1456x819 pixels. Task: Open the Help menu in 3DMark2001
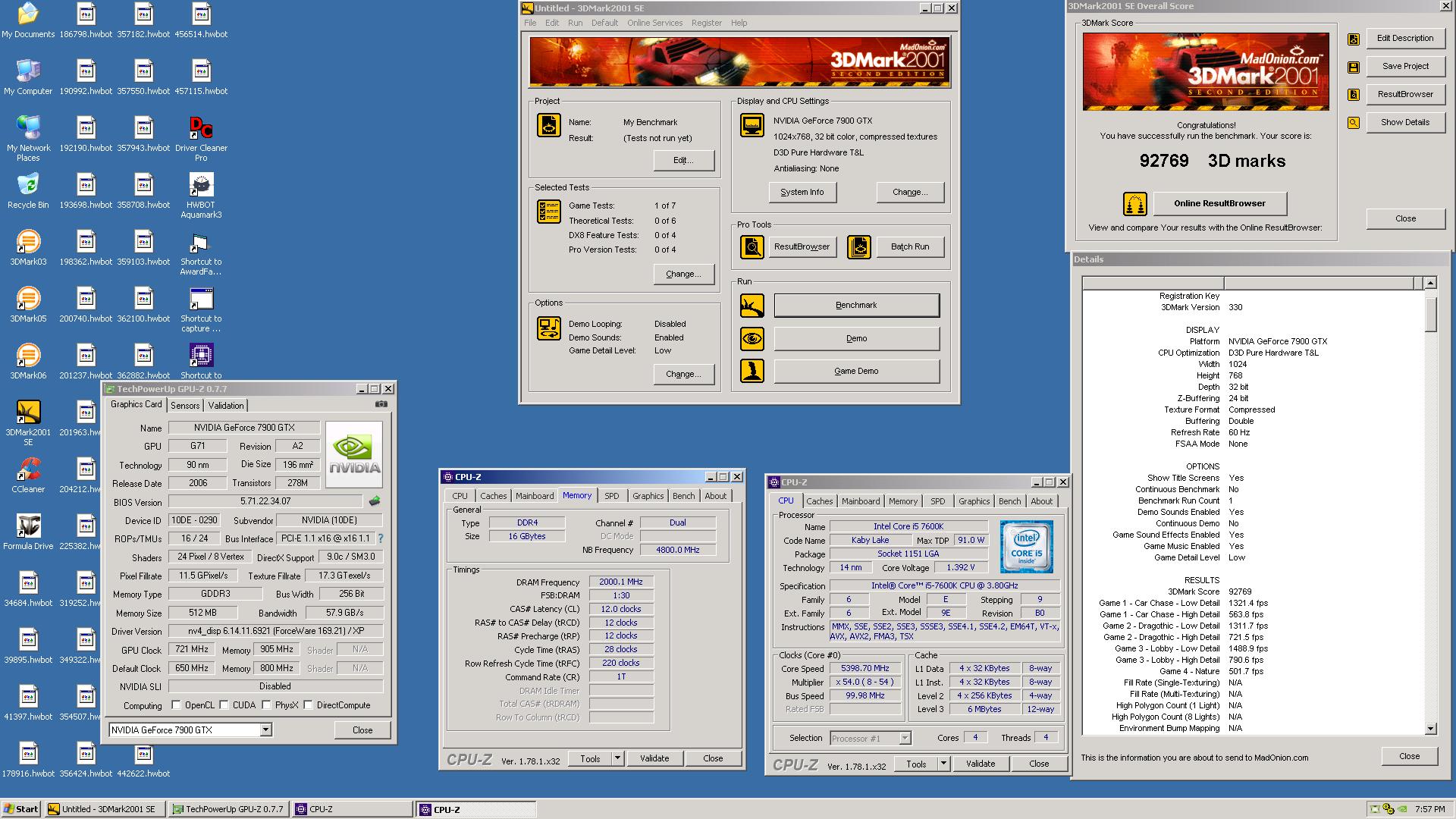tap(739, 23)
